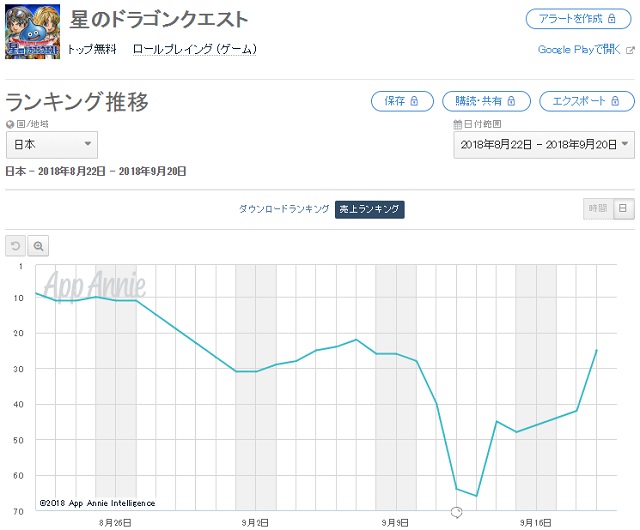Open the date range dropdown
Screen dimensions: 640x530
(x=543, y=145)
